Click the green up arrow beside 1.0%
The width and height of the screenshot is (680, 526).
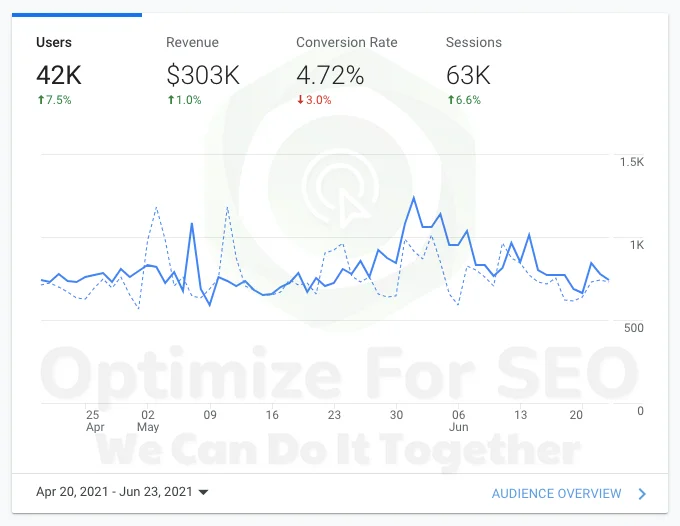point(171,100)
